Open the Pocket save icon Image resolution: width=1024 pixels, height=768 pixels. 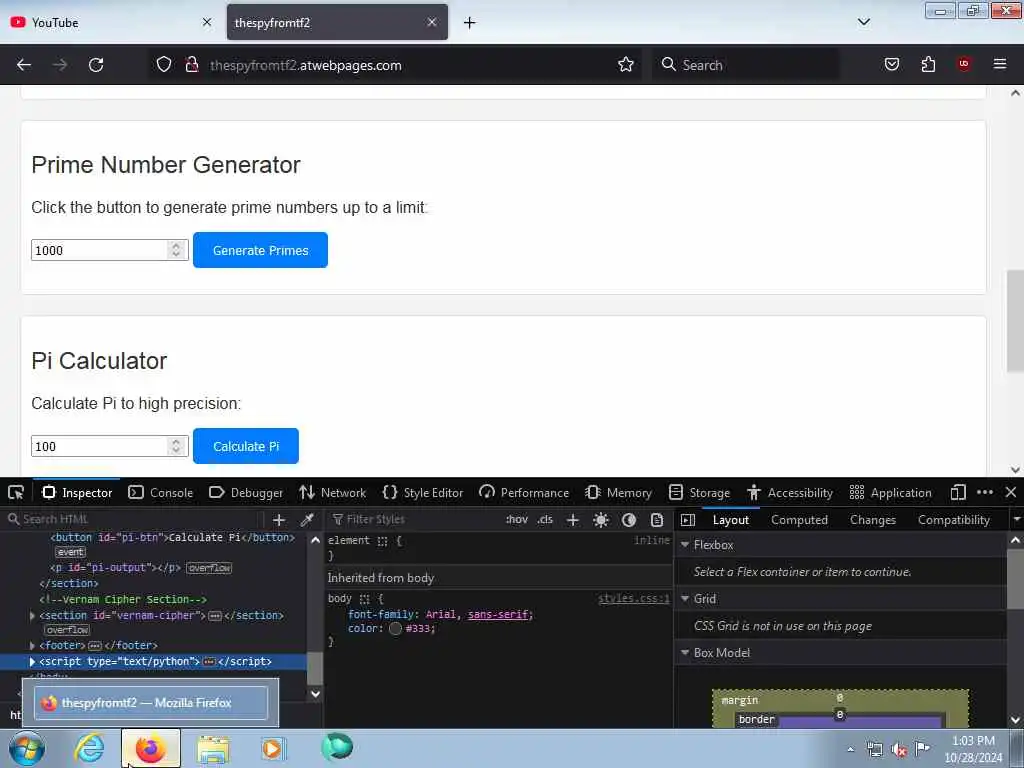[x=891, y=65]
